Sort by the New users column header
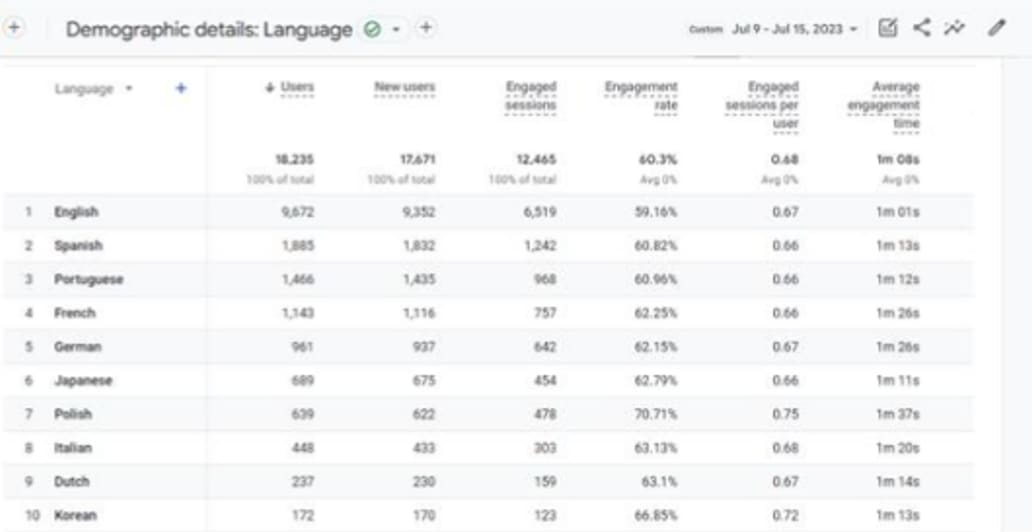Screen dimensions: 1032x532 click(405, 88)
